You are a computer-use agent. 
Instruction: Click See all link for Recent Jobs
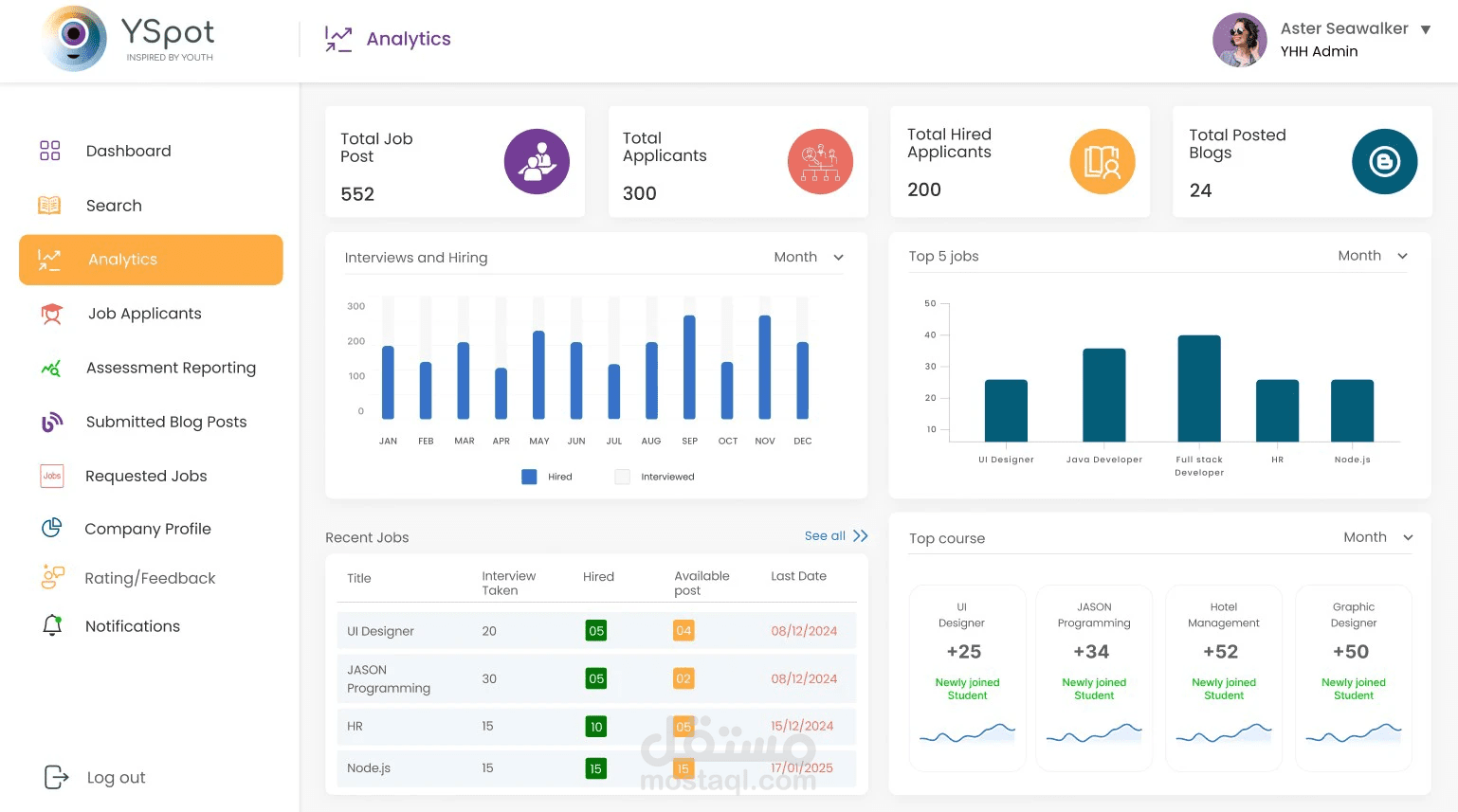(836, 535)
